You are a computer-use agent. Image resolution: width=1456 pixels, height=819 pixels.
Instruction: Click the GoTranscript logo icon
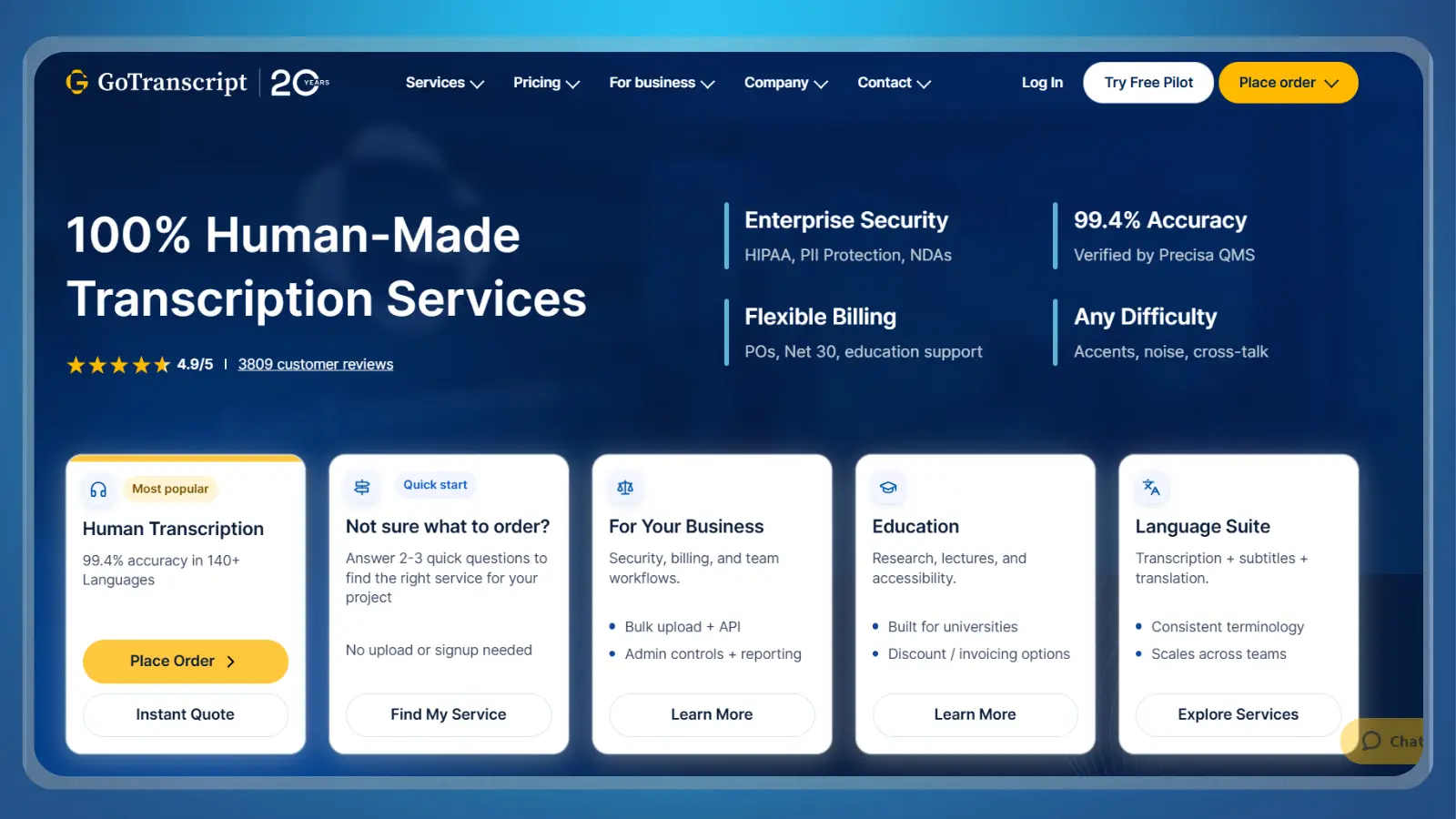77,82
